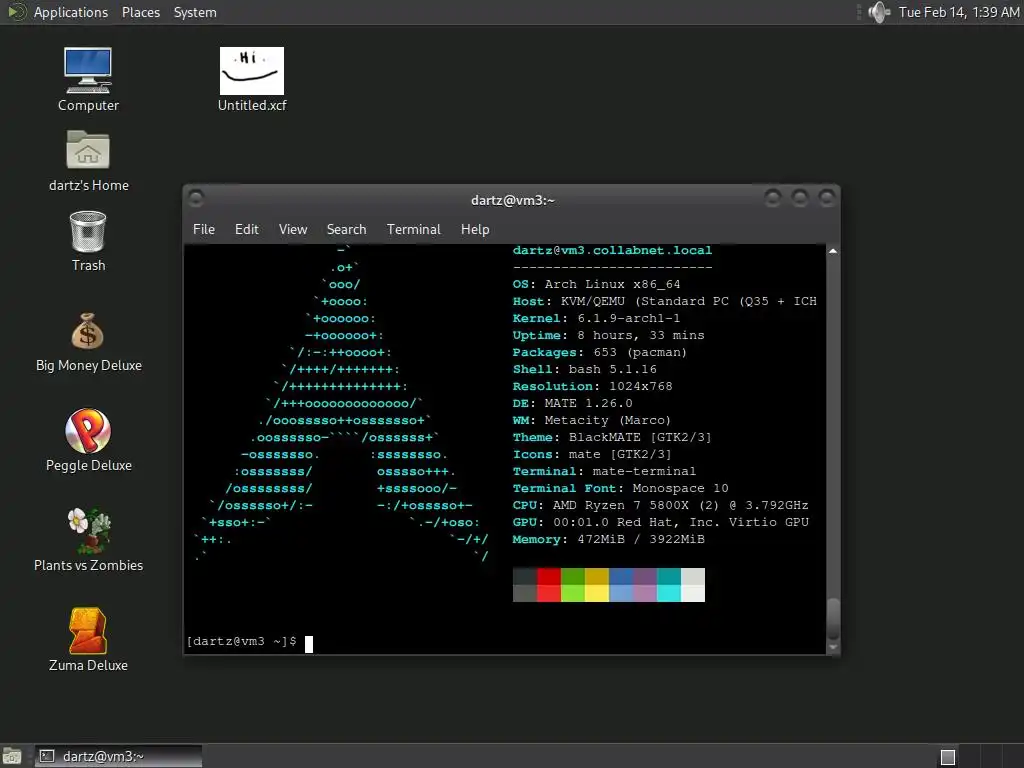Image resolution: width=1024 pixels, height=768 pixels.
Task: Click the 'Memory: 472MiB / 3922MiB' line
Action: pos(609,539)
